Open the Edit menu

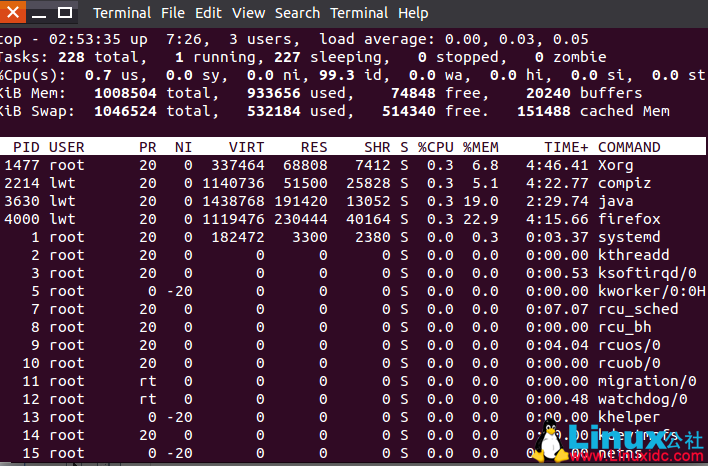coord(209,13)
